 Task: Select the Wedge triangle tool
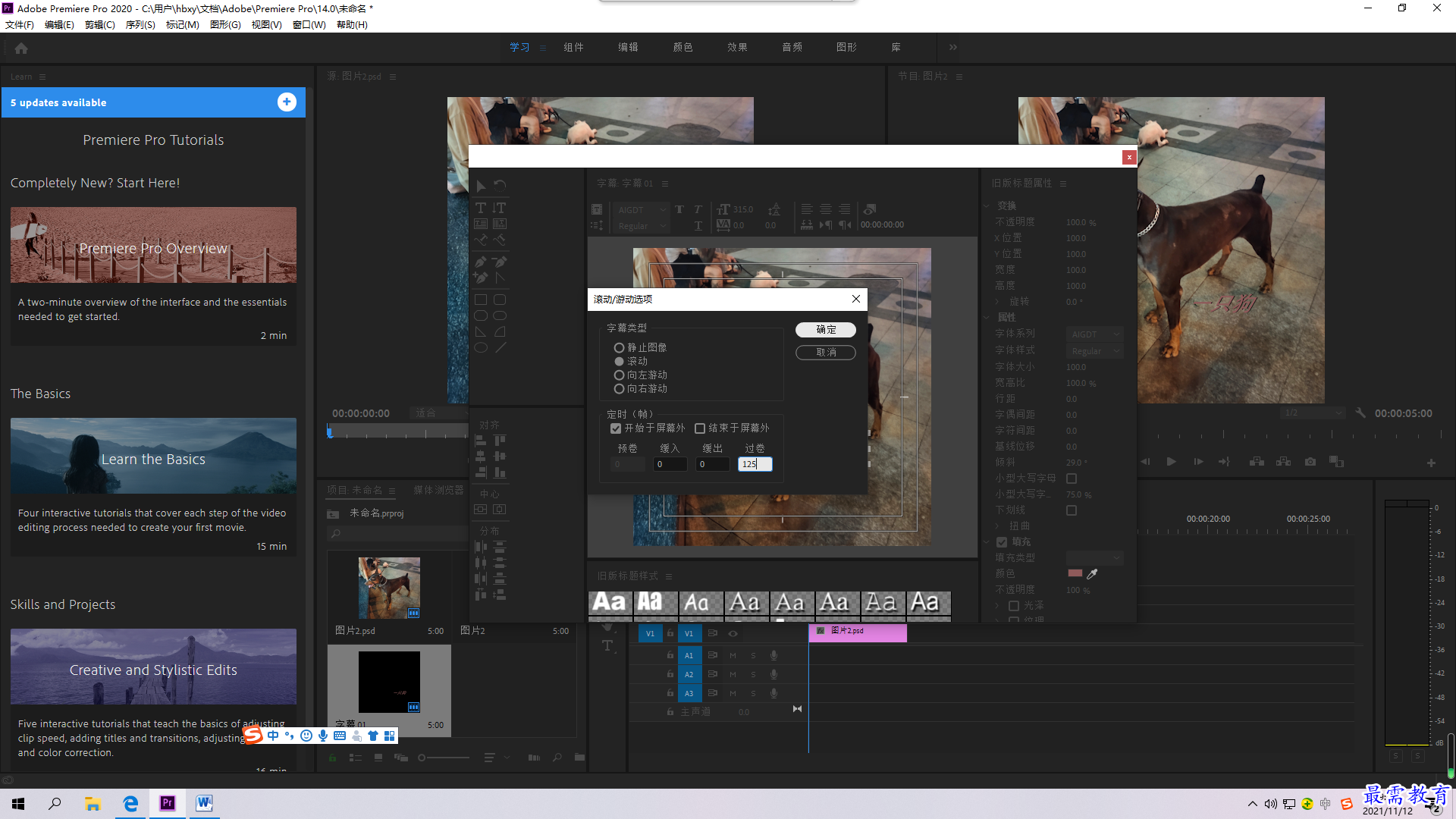(x=481, y=332)
